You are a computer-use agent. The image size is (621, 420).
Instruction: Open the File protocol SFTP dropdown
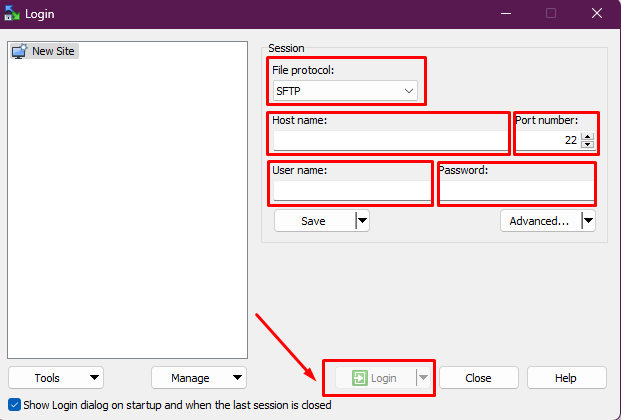tap(345, 91)
